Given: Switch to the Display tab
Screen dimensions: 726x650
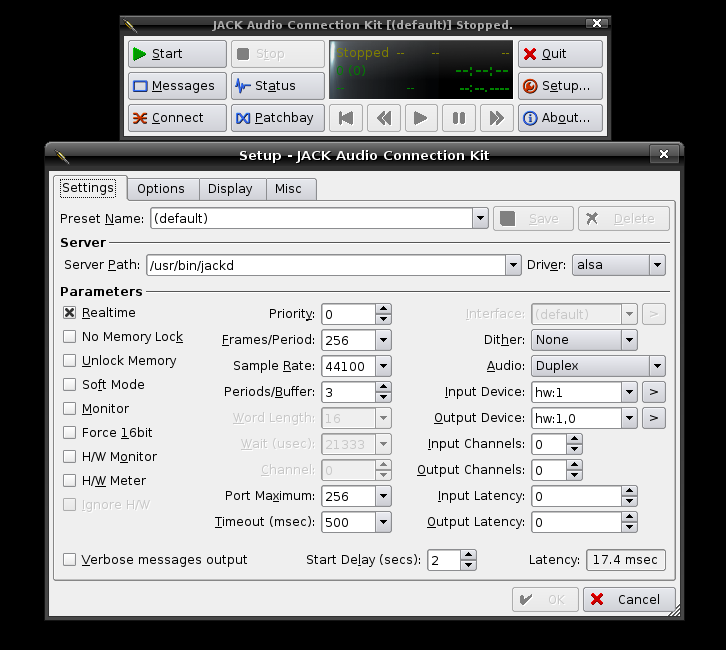Looking at the screenshot, I should (230, 189).
